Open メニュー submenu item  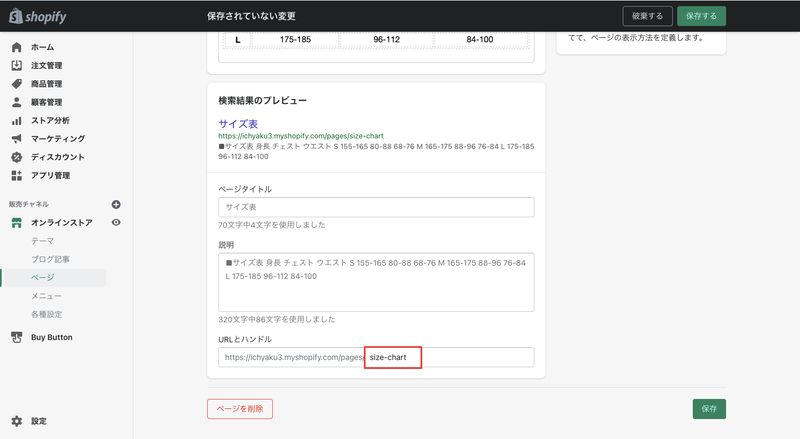click(46, 296)
